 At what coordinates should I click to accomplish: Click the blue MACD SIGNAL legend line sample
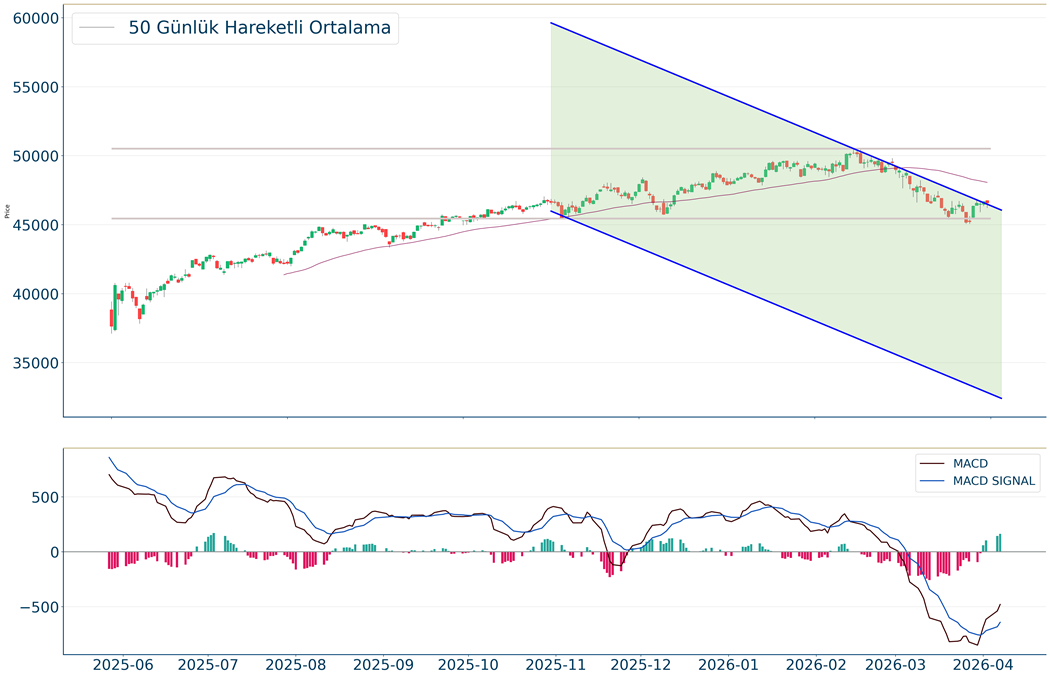933,482
